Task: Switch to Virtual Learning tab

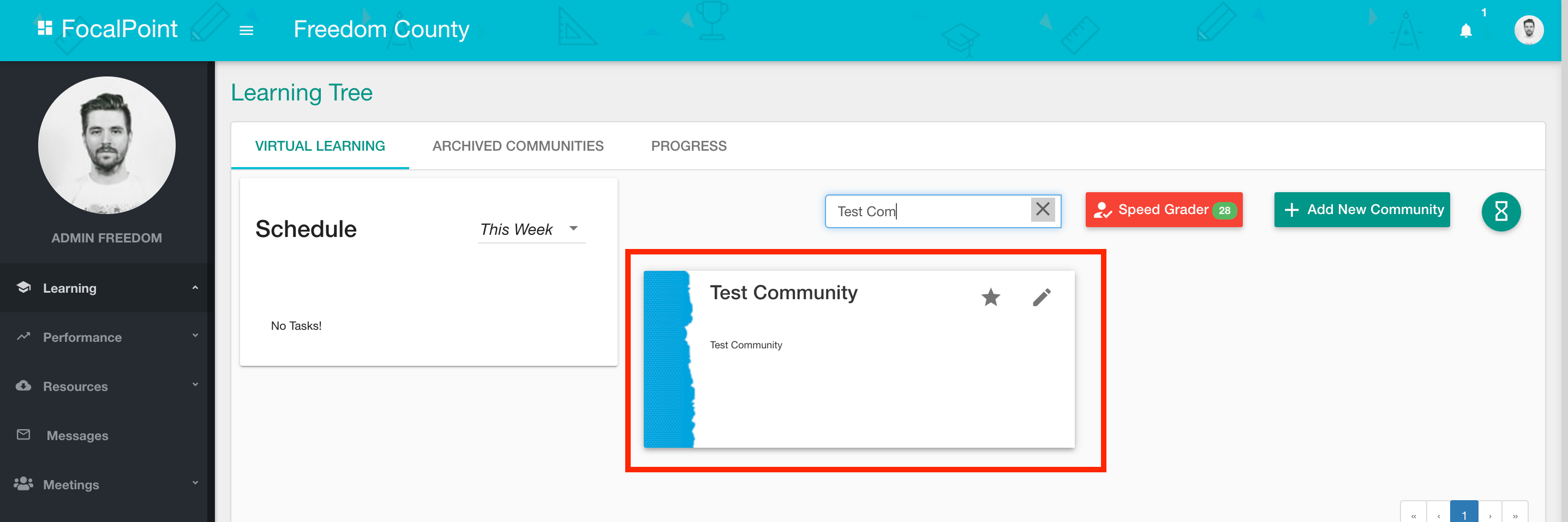Action: click(320, 146)
